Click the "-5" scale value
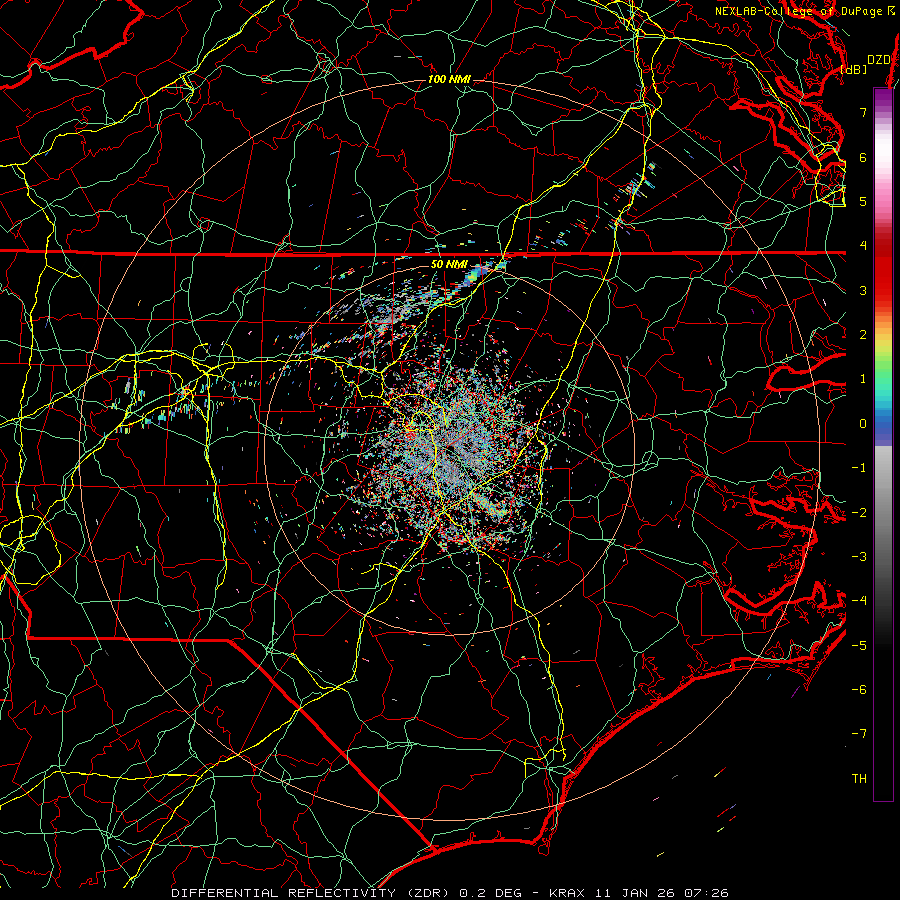 (859, 646)
